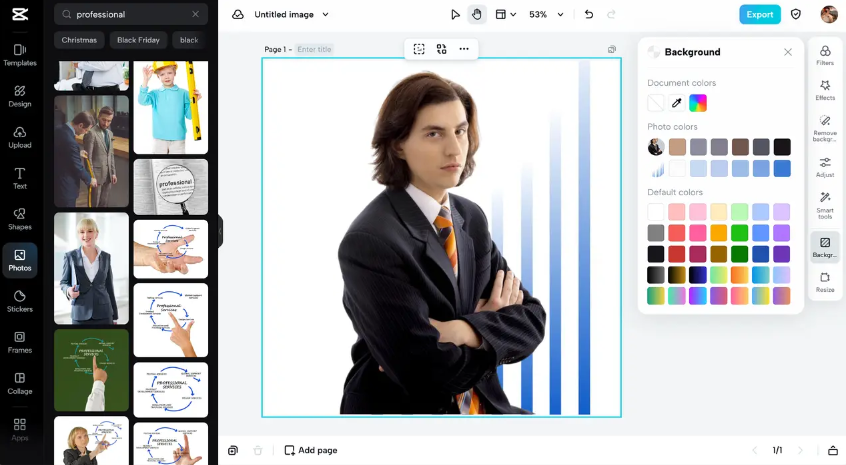Click the Export button
Image resolution: width=846 pixels, height=465 pixels.
pyautogui.click(x=760, y=15)
